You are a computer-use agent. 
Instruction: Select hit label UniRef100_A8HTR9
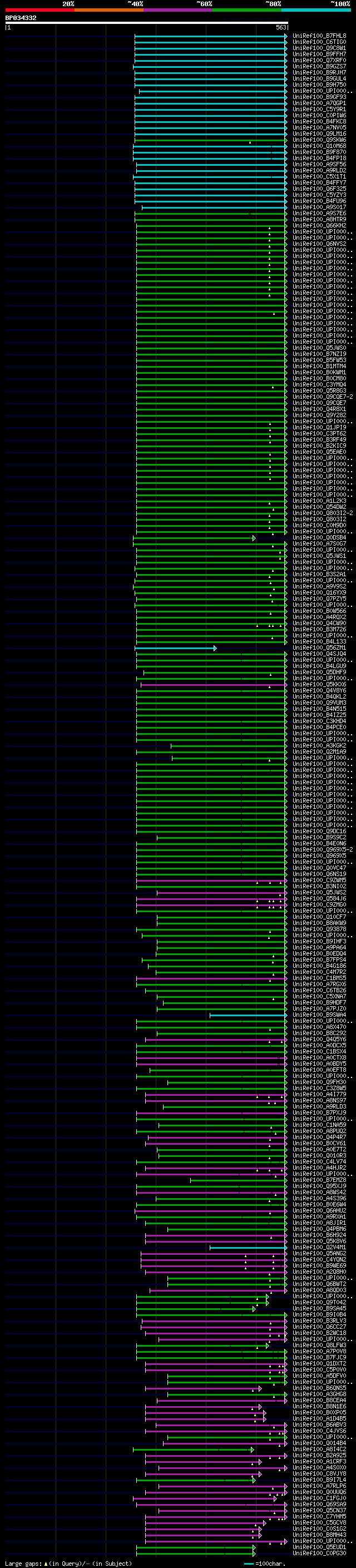pos(319,219)
